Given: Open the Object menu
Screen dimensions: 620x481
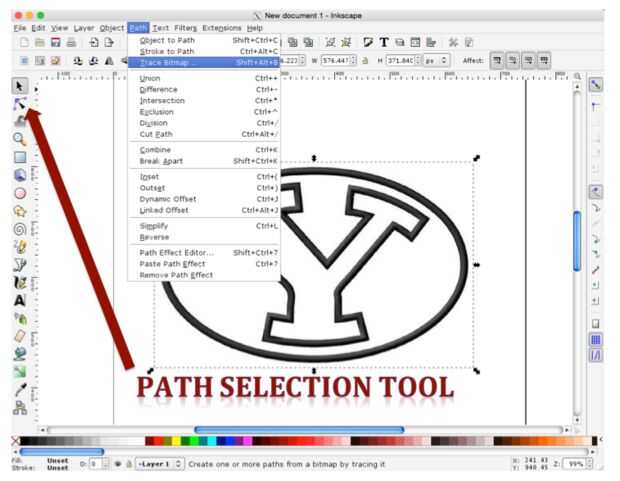Looking at the screenshot, I should 112,28.
